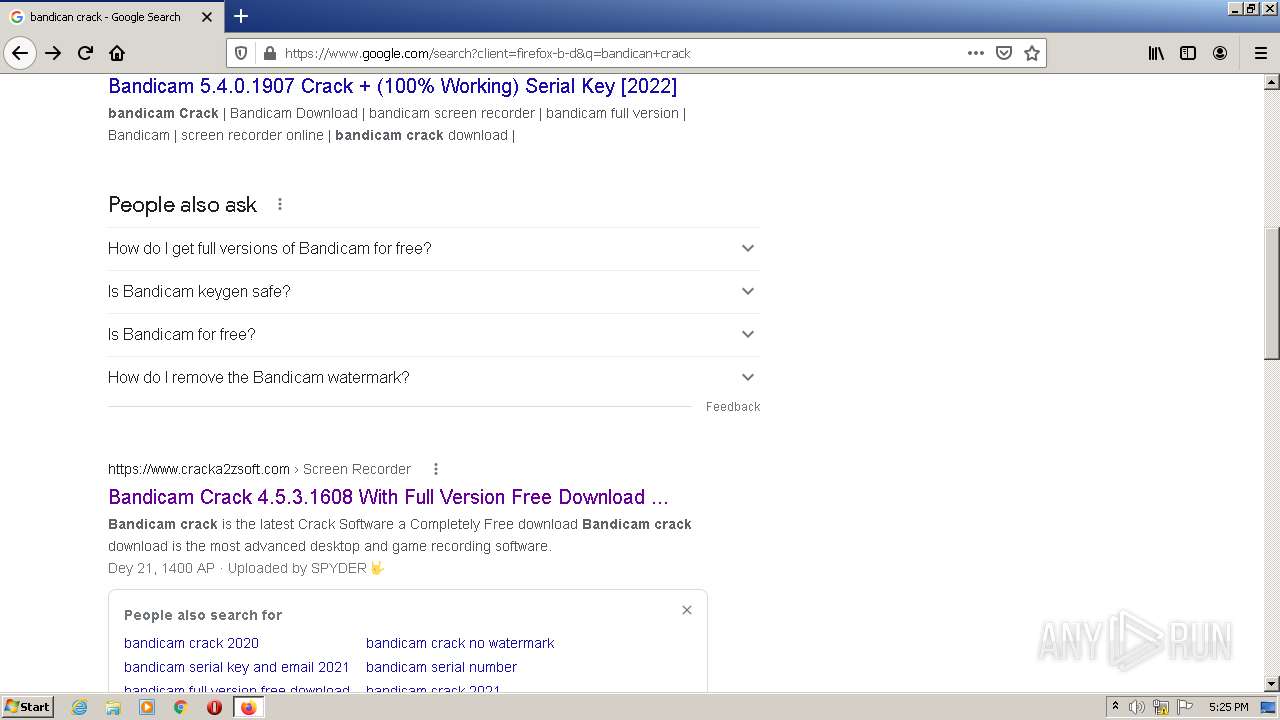Screen dimensions: 1280x720
Task: Open the Library bookmarks icon
Action: [1156, 53]
